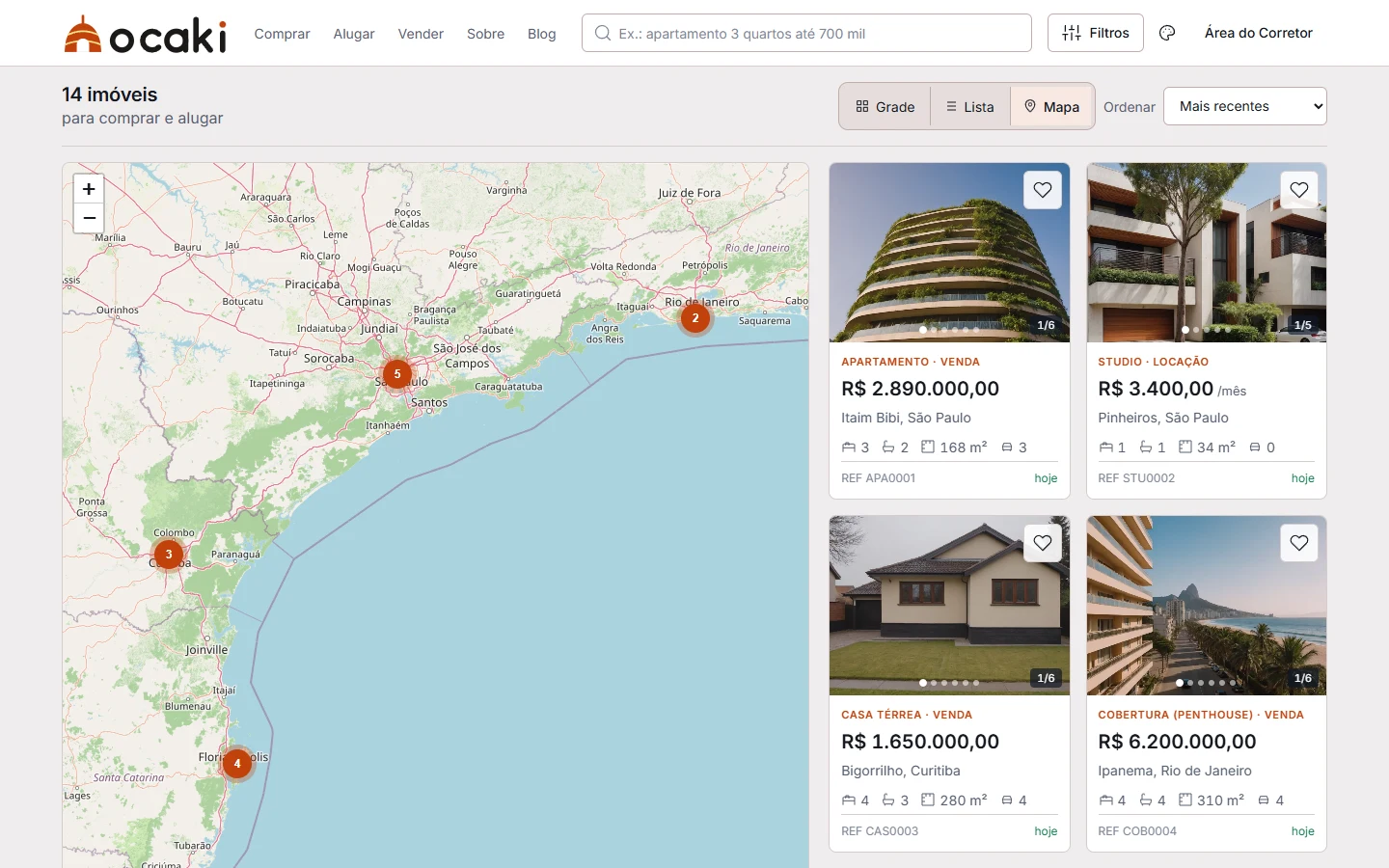Favorite the Bigorrilho house listing

(1043, 543)
